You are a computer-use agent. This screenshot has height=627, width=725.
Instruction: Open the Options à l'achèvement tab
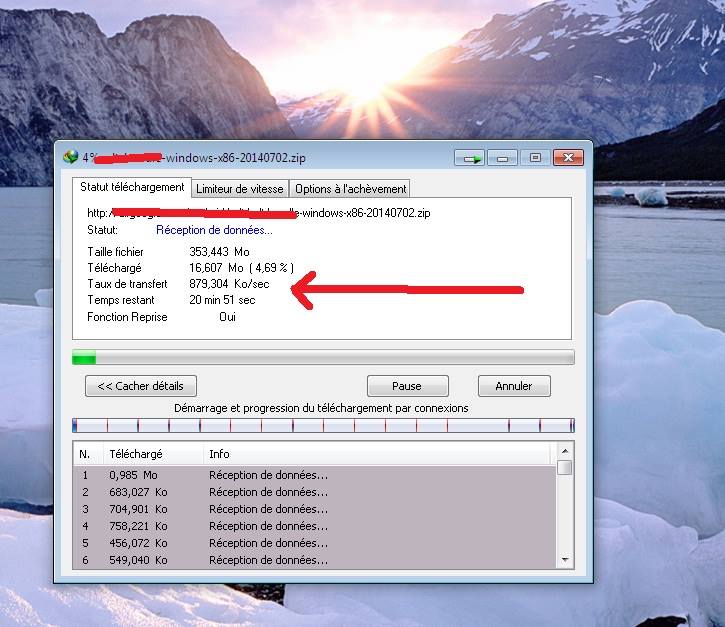[x=350, y=189]
